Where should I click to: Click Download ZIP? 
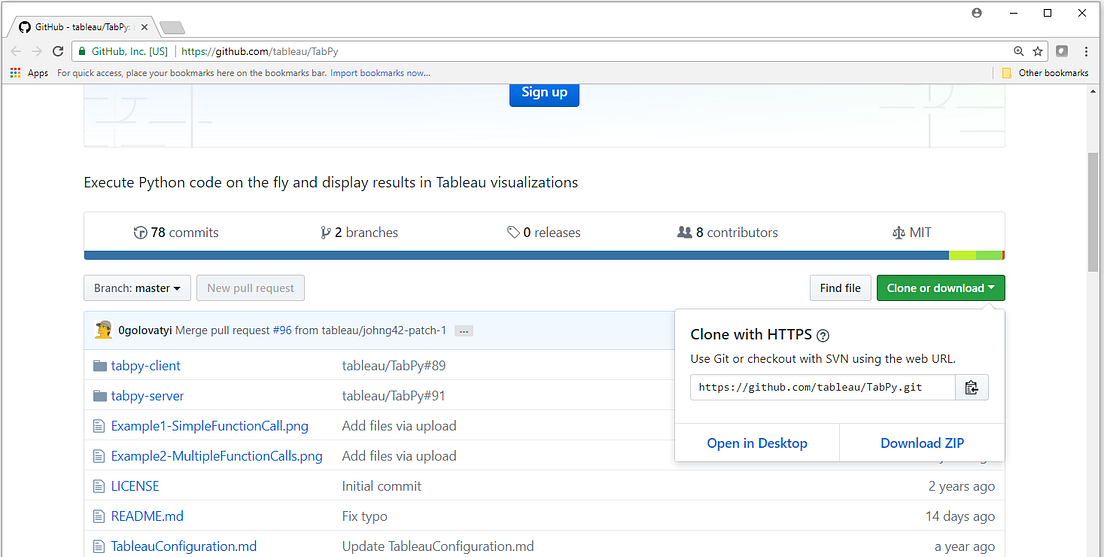(922, 443)
